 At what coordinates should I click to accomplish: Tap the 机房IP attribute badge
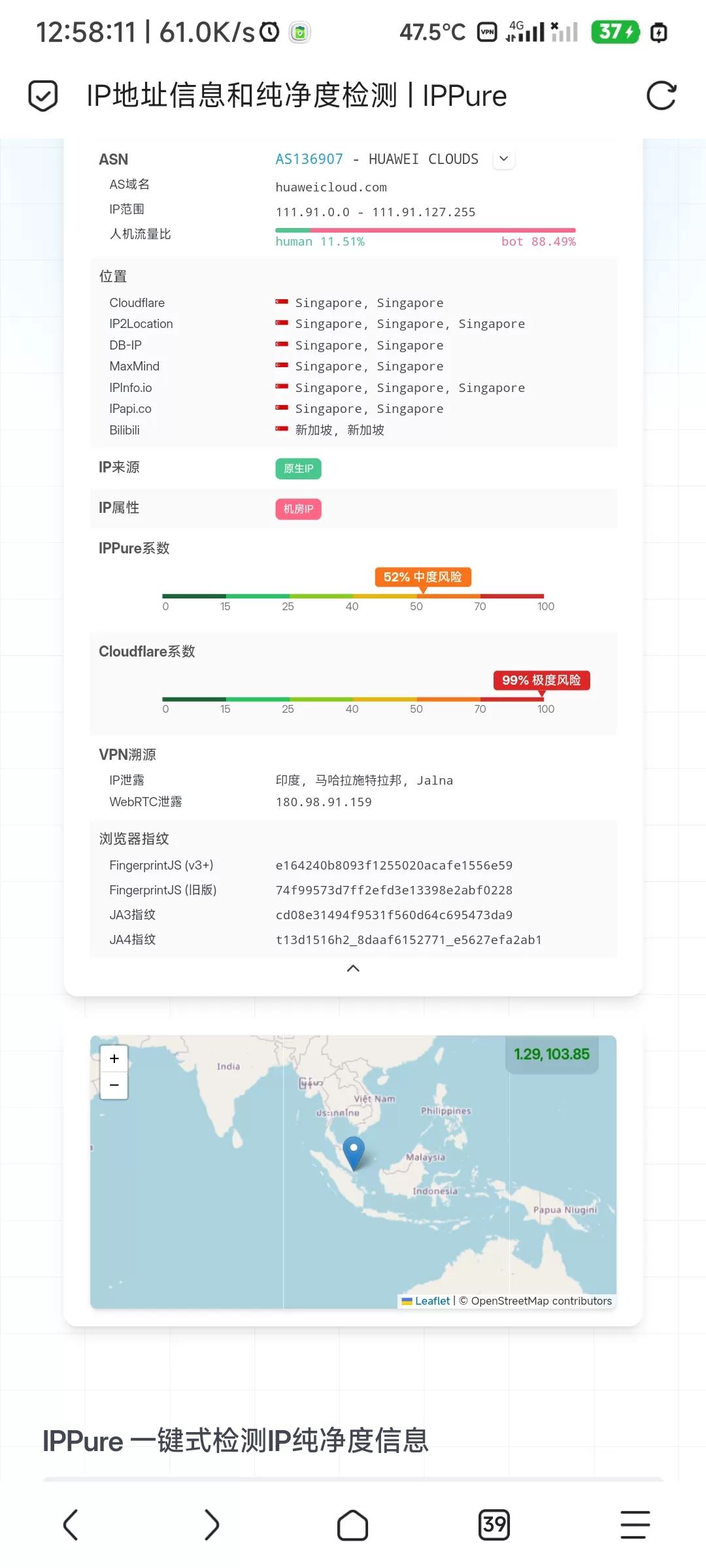pos(298,509)
